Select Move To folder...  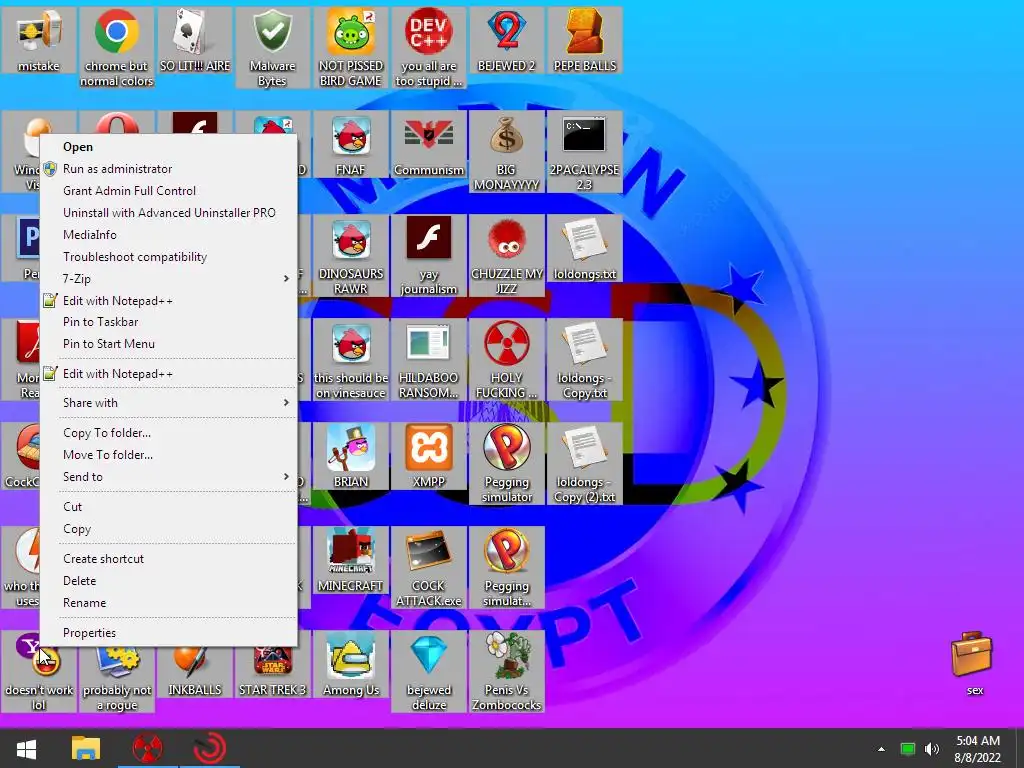click(x=168, y=455)
